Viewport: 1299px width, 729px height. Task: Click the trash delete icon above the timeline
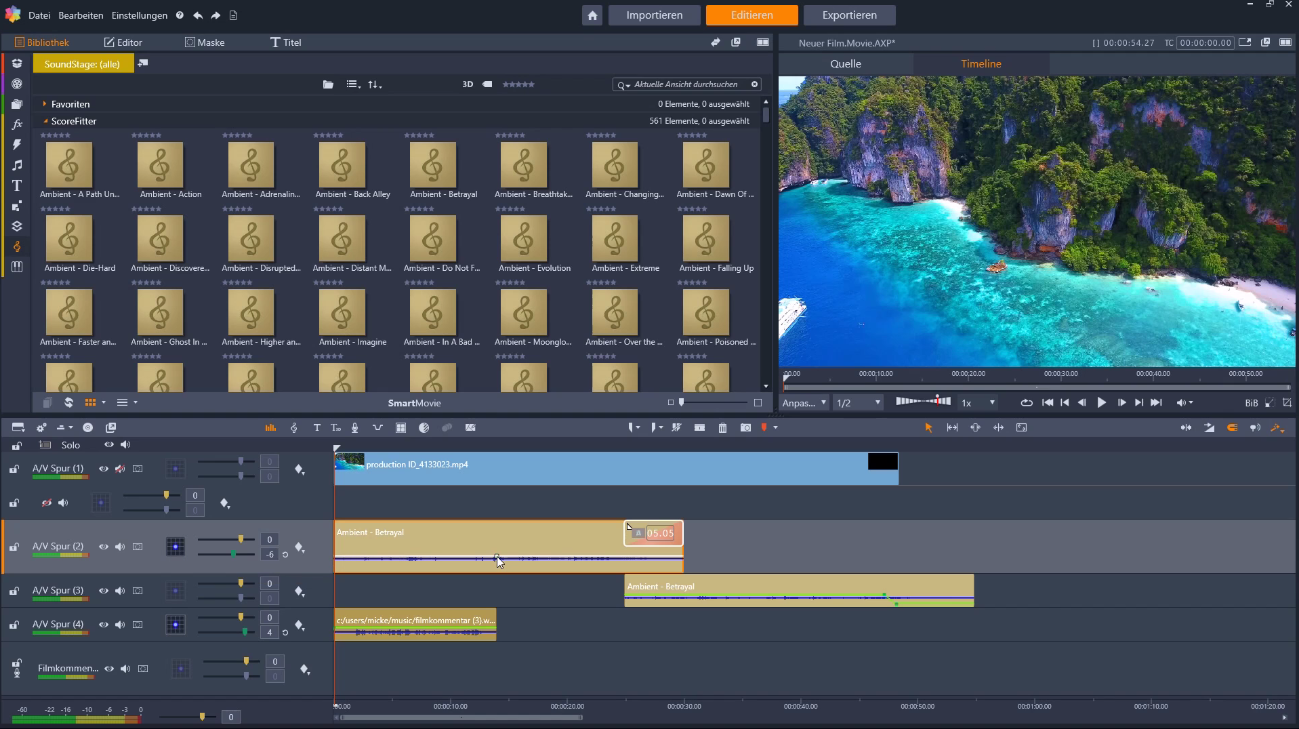pyautogui.click(x=723, y=427)
